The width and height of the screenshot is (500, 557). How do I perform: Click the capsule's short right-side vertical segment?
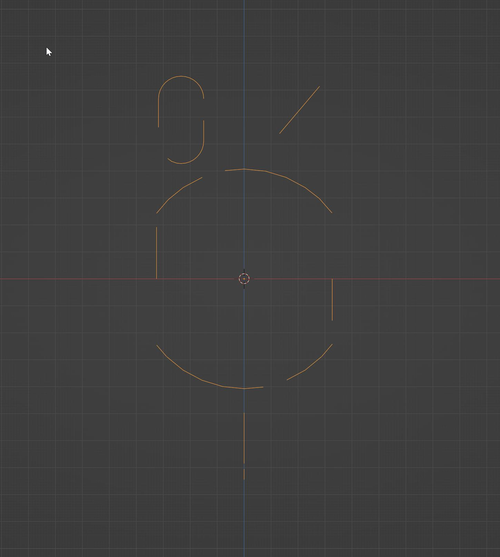(204, 131)
